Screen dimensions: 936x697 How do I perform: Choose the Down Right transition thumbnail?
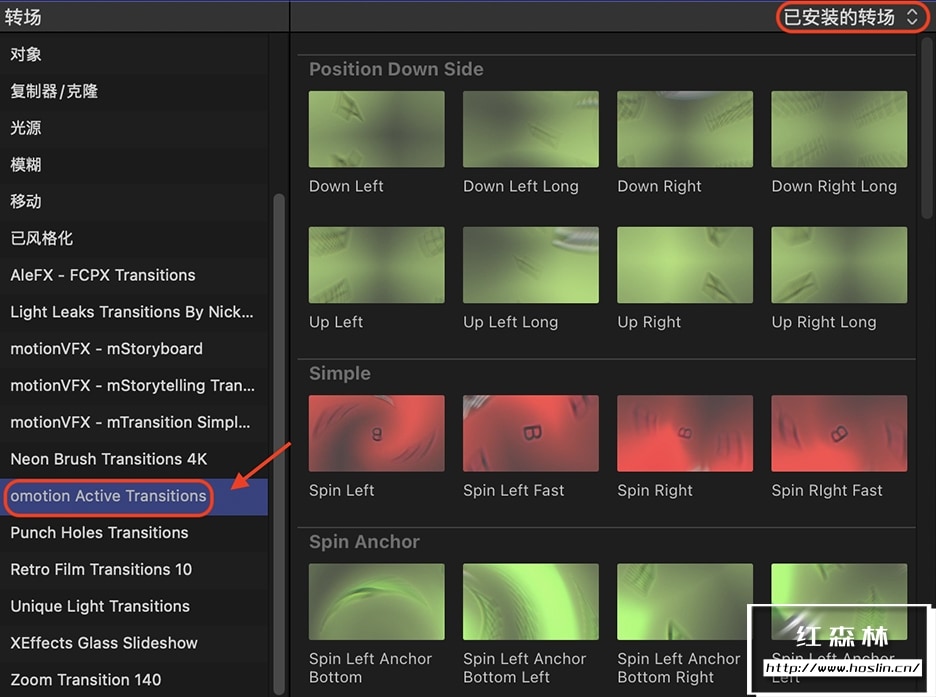(684, 129)
